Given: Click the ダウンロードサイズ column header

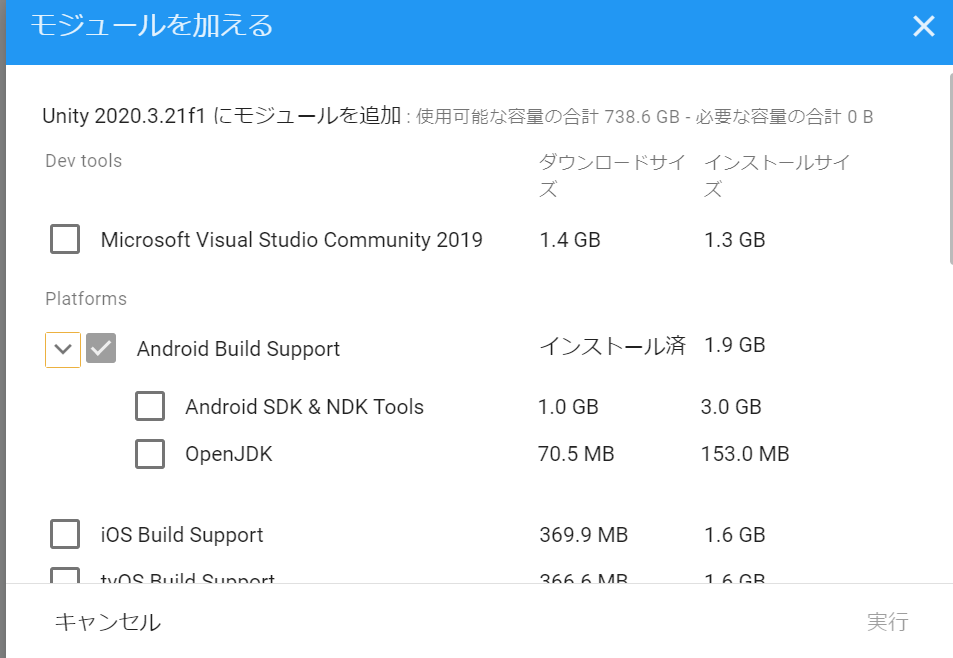Looking at the screenshot, I should tap(612, 175).
